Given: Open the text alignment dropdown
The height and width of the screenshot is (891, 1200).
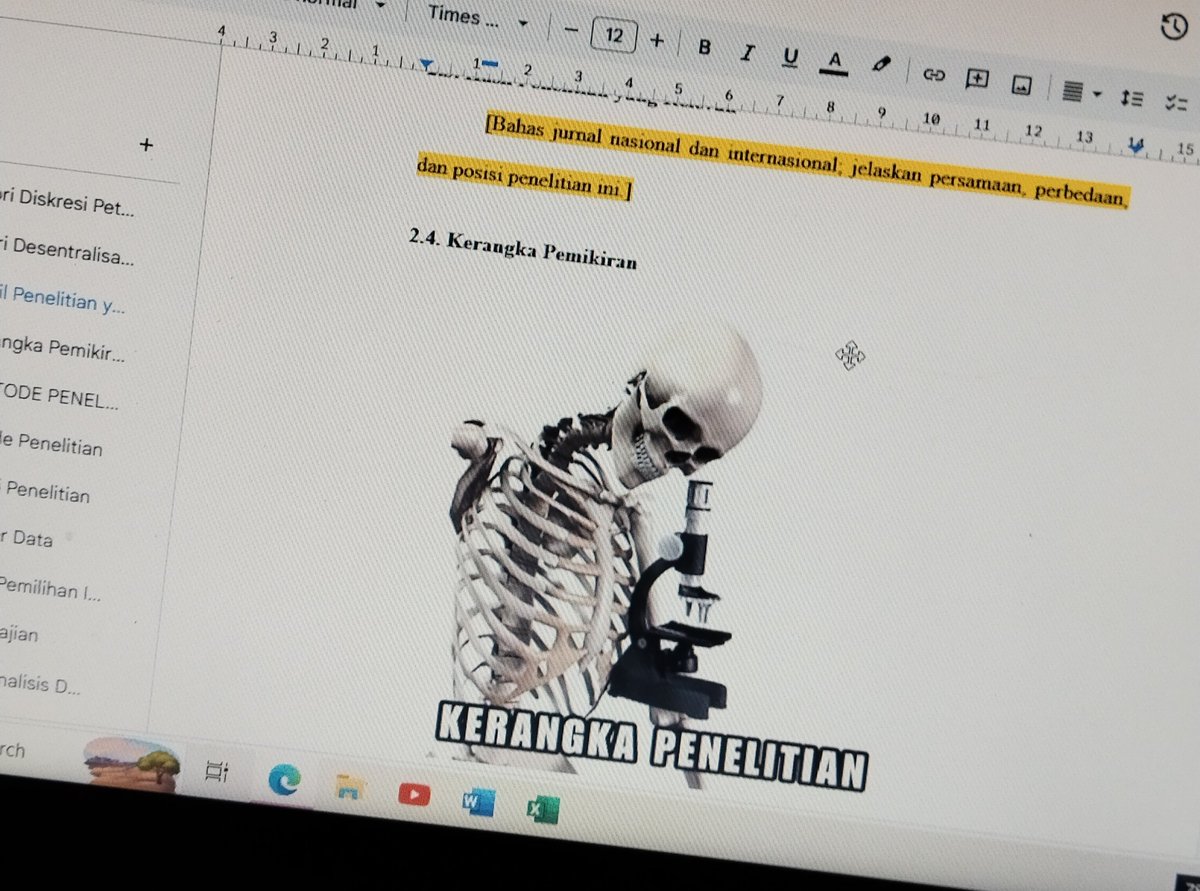Looking at the screenshot, I should pyautogui.click(x=1080, y=93).
